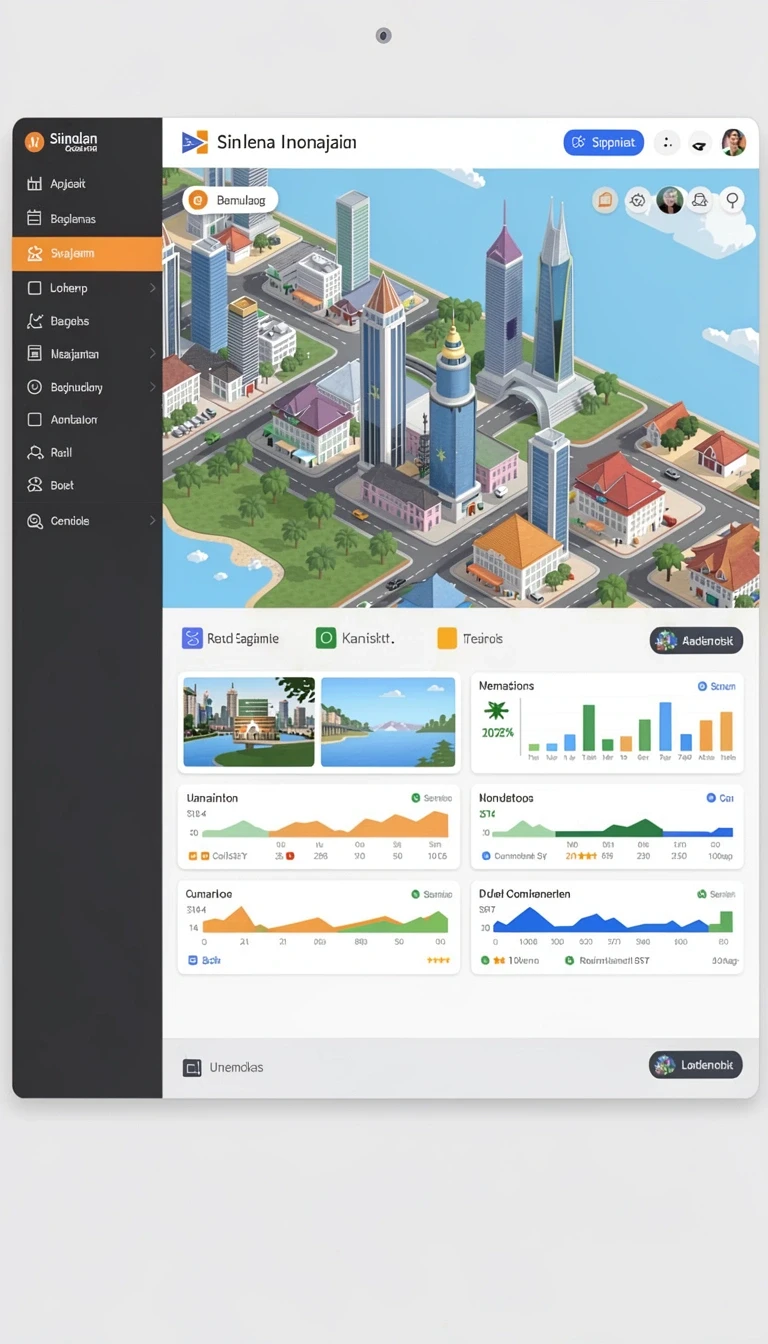
Task: Open Cendole in the sidebar
Action: click(x=87, y=521)
